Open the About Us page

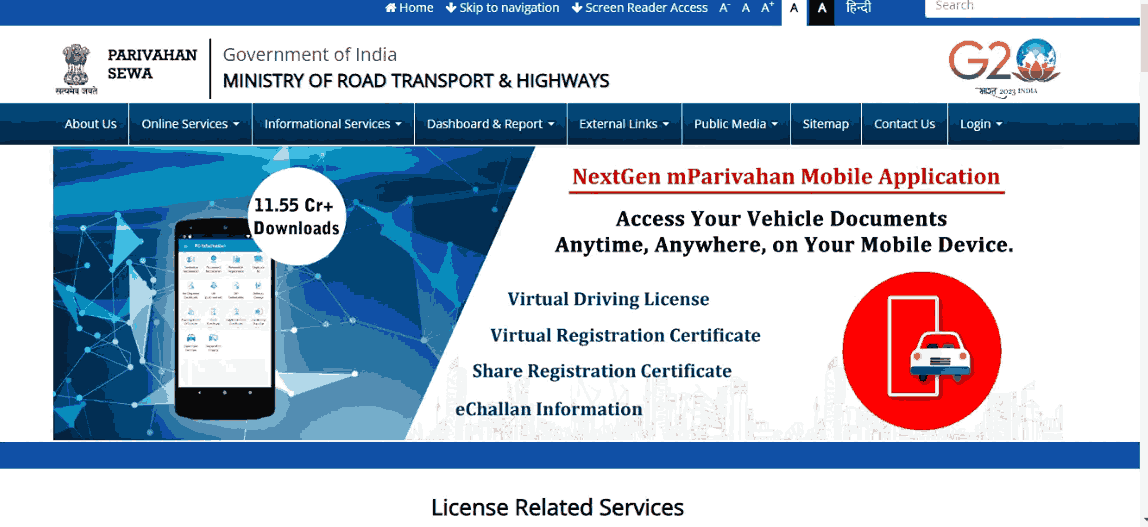coord(91,124)
